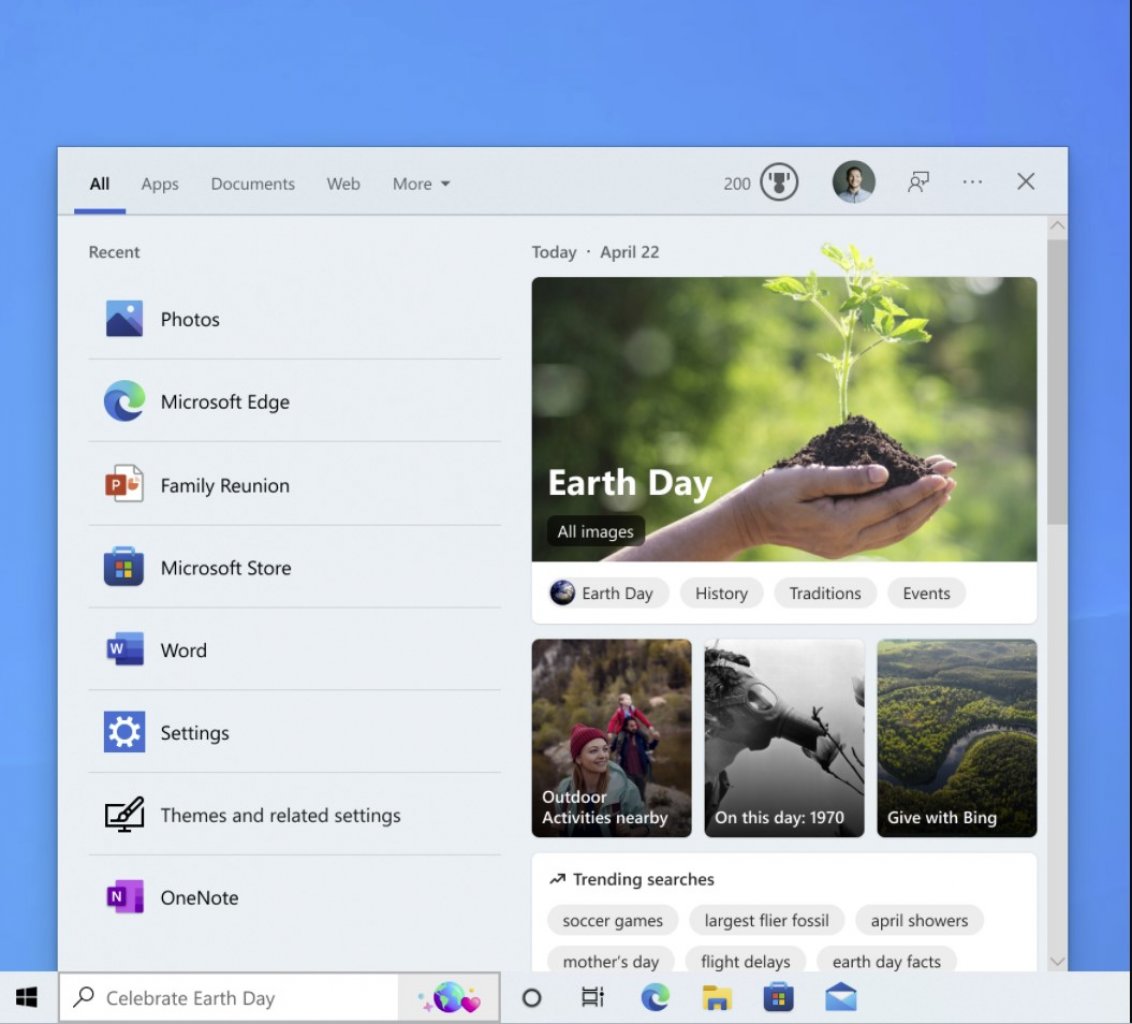This screenshot has height=1024, width=1132.
Task: Open the Earth Day hero image
Action: 784,419
